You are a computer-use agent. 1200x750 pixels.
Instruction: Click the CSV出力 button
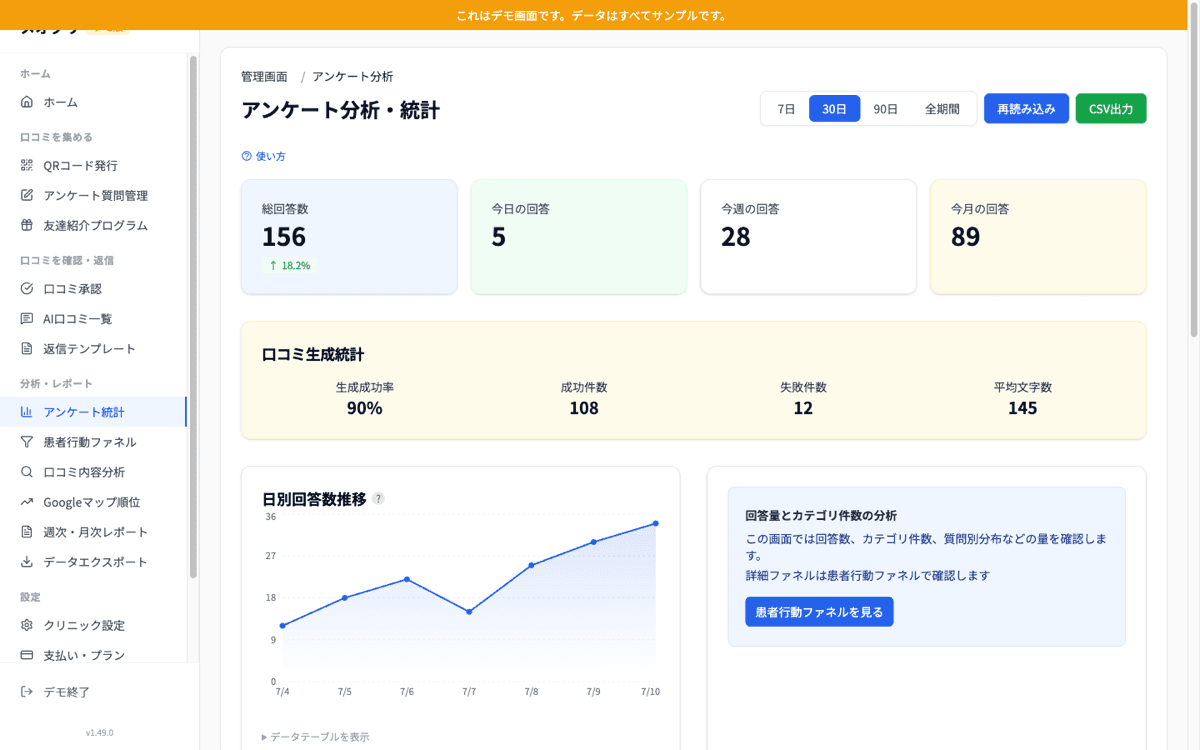[1111, 109]
